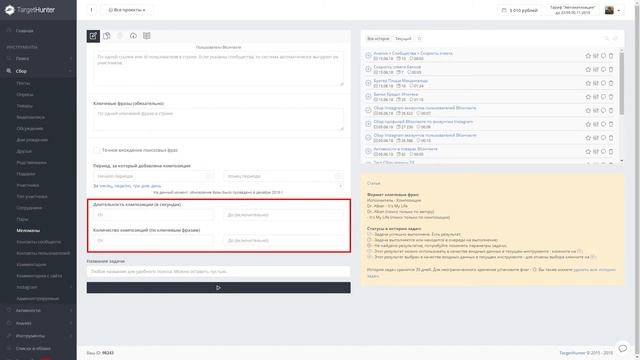Click the 'TargetHunter' footer link
The width and height of the screenshot is (640, 360).
point(572,353)
